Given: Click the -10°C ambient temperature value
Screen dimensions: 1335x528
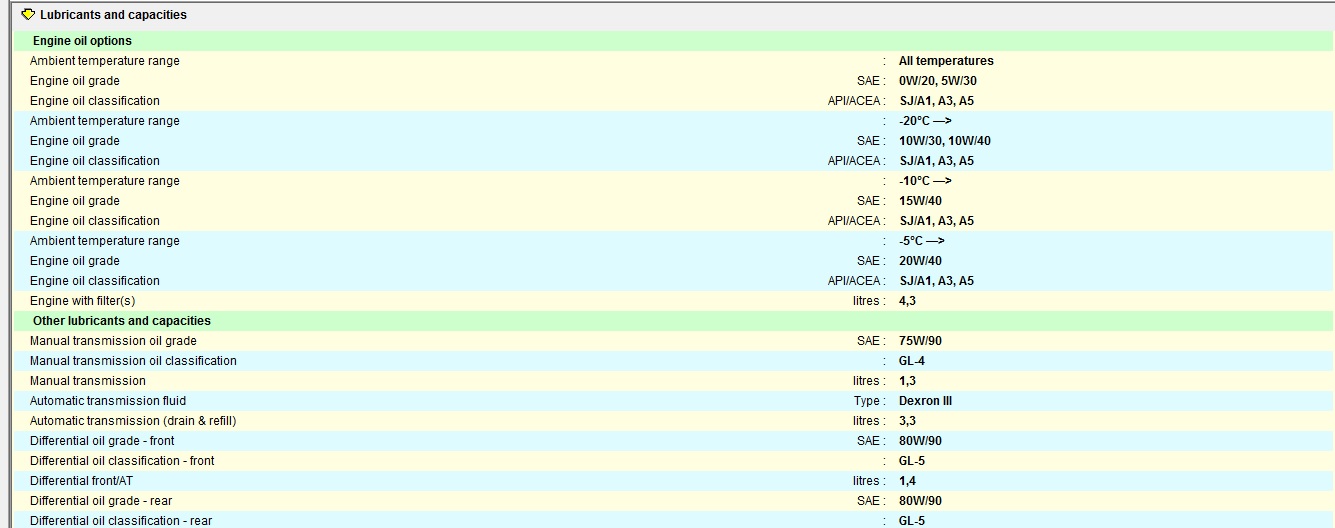Looking at the screenshot, I should (924, 181).
